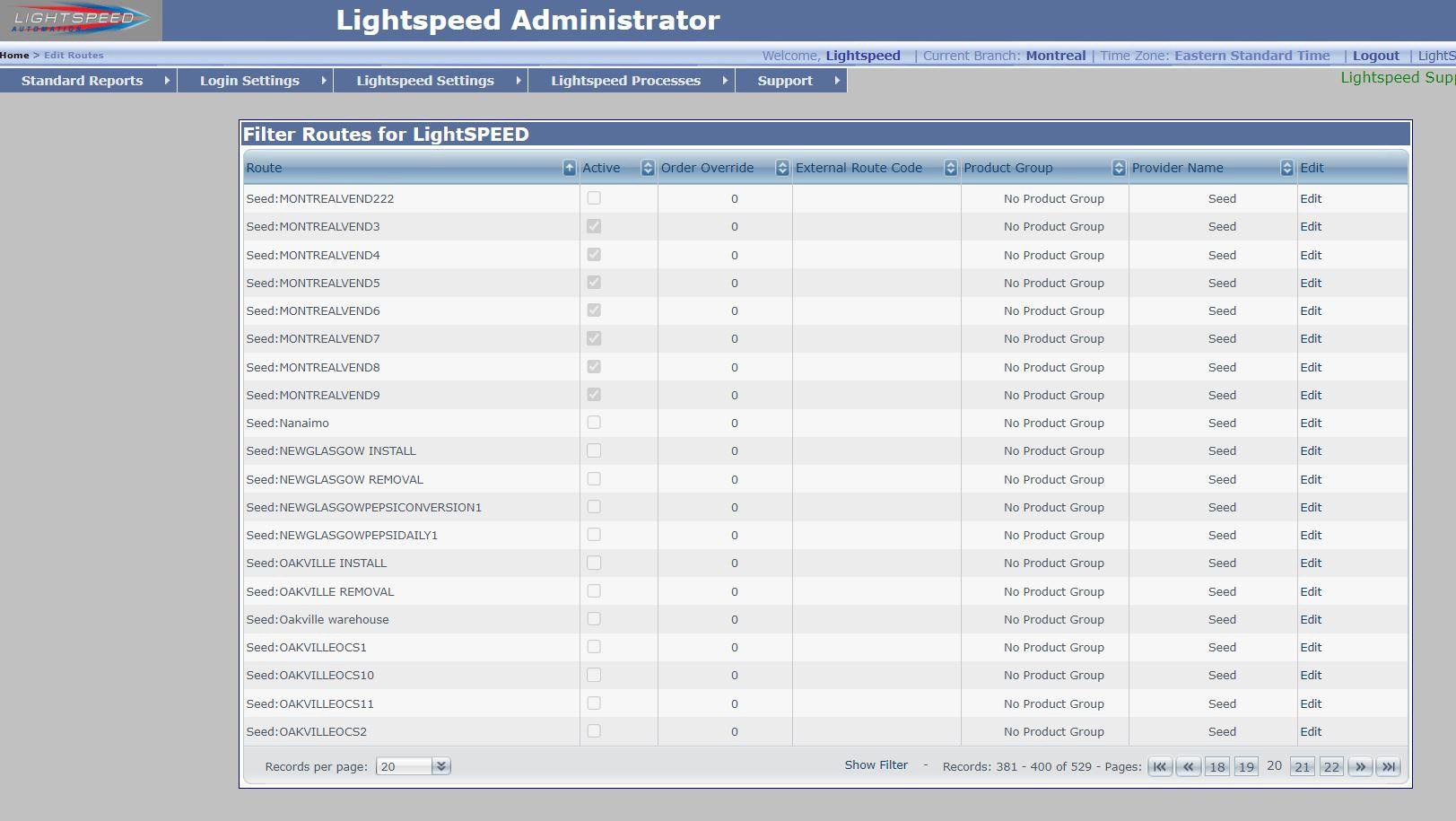Open Login Settings menu
The height and width of the screenshot is (821, 1456).
(x=249, y=81)
